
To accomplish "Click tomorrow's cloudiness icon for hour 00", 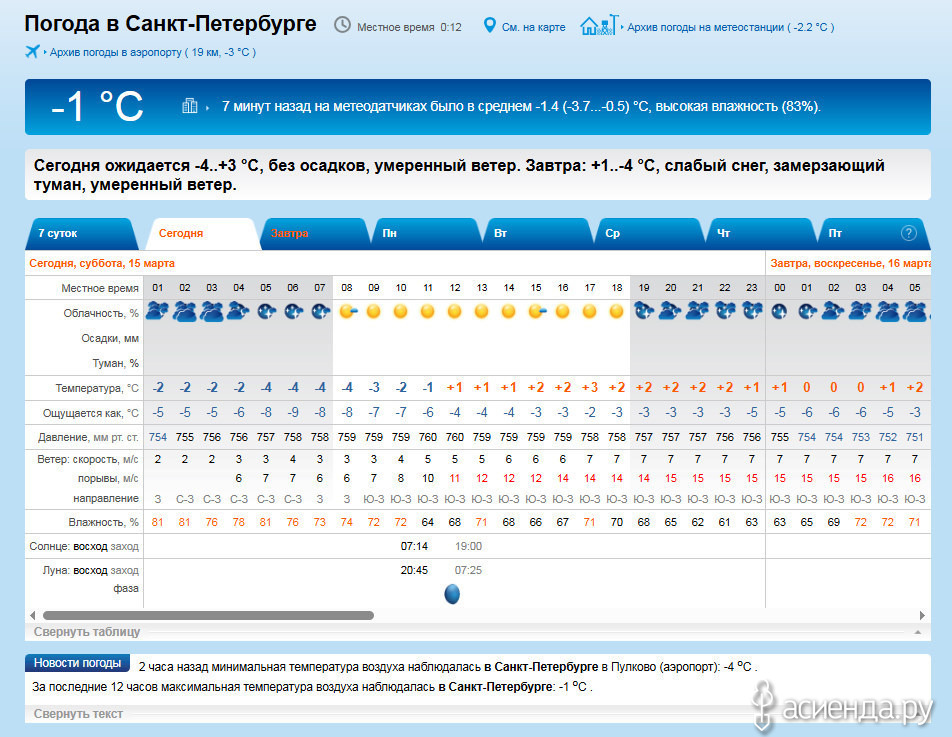I will [x=780, y=311].
